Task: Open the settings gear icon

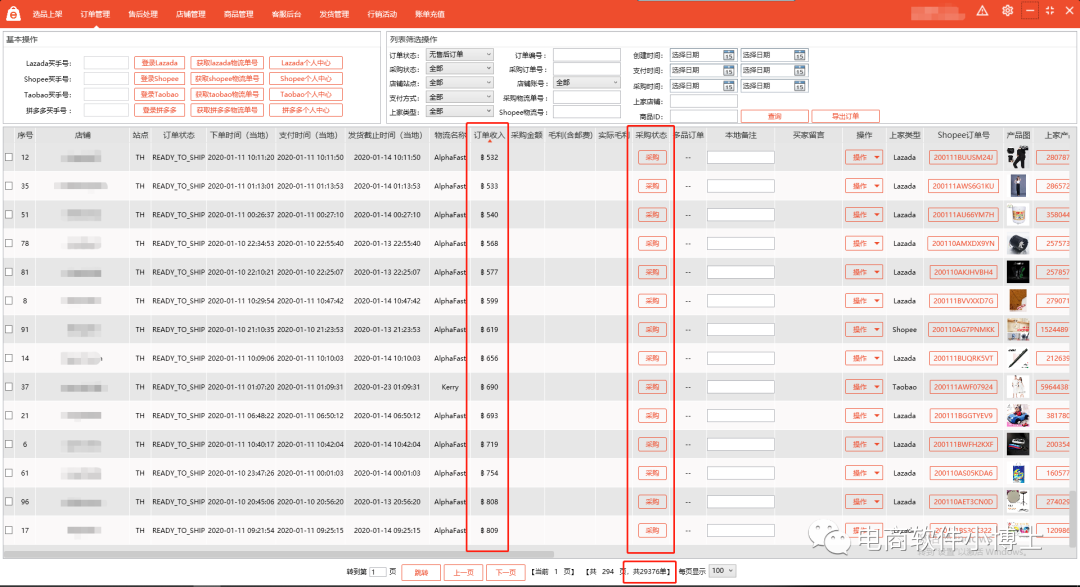Action: tap(1007, 10)
